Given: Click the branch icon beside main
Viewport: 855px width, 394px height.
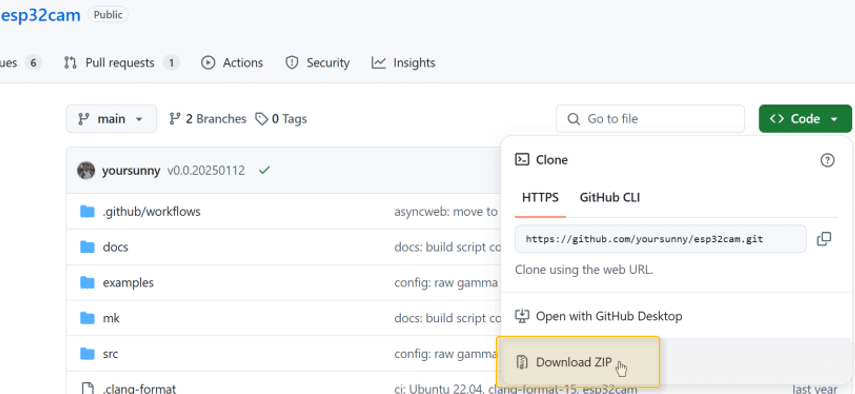Looking at the screenshot, I should click(83, 119).
